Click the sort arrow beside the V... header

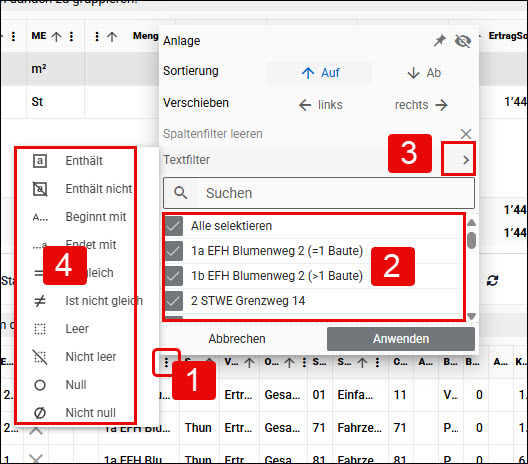point(249,363)
